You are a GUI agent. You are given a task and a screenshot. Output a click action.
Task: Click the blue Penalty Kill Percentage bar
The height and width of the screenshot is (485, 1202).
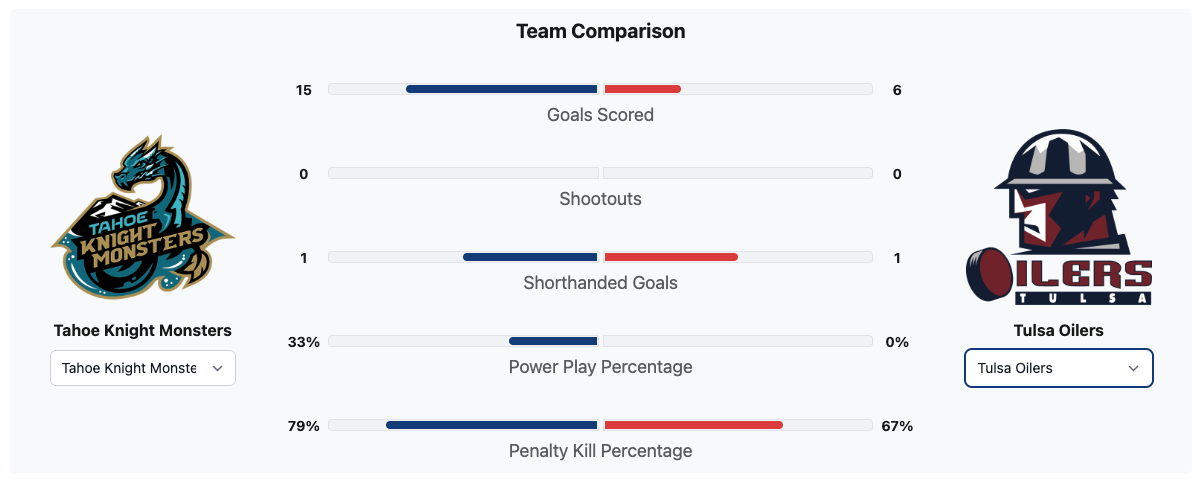point(491,425)
